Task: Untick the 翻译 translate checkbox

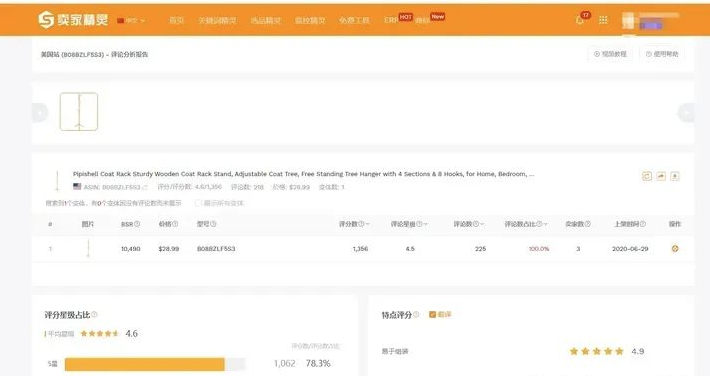Action: pyautogui.click(x=432, y=314)
